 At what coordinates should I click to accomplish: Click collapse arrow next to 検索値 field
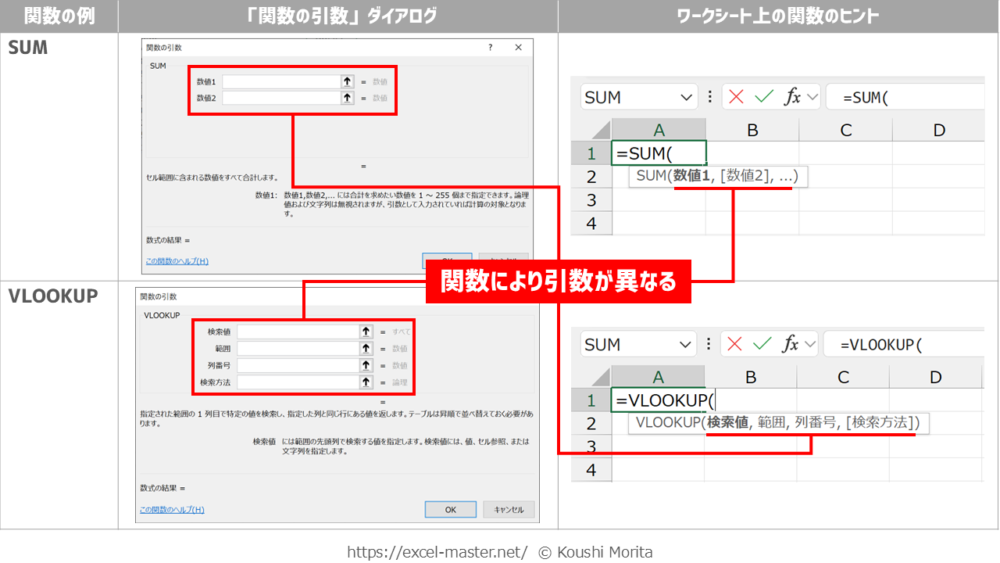pyautogui.click(x=366, y=331)
